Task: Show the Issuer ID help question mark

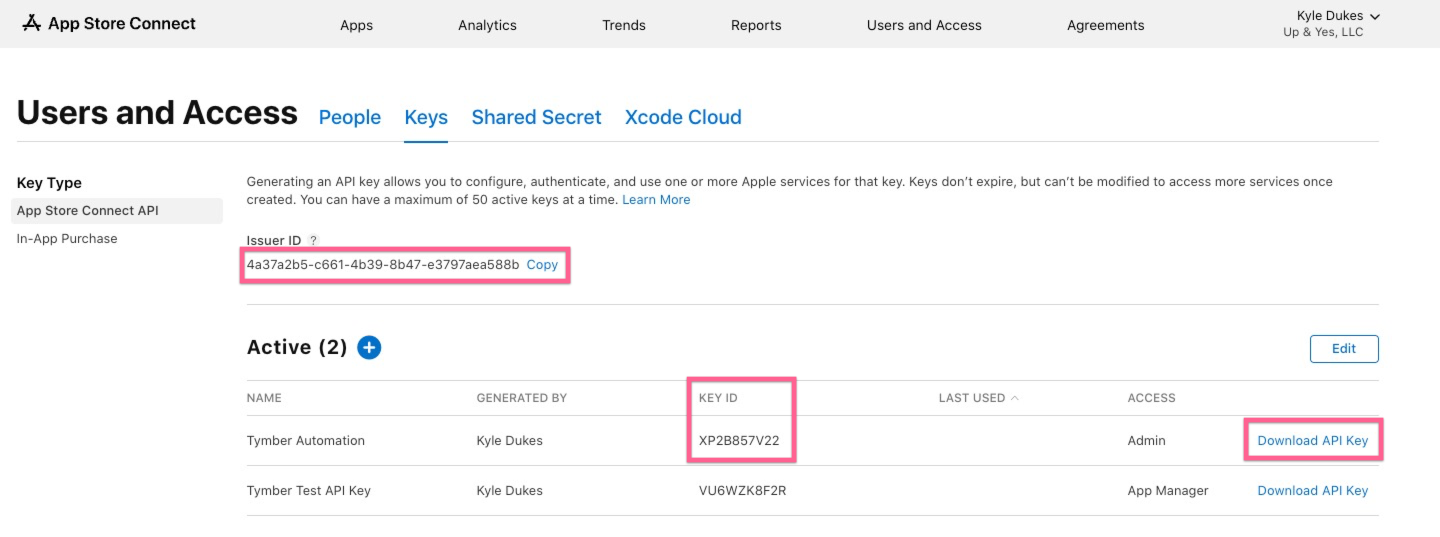Action: pos(313,241)
